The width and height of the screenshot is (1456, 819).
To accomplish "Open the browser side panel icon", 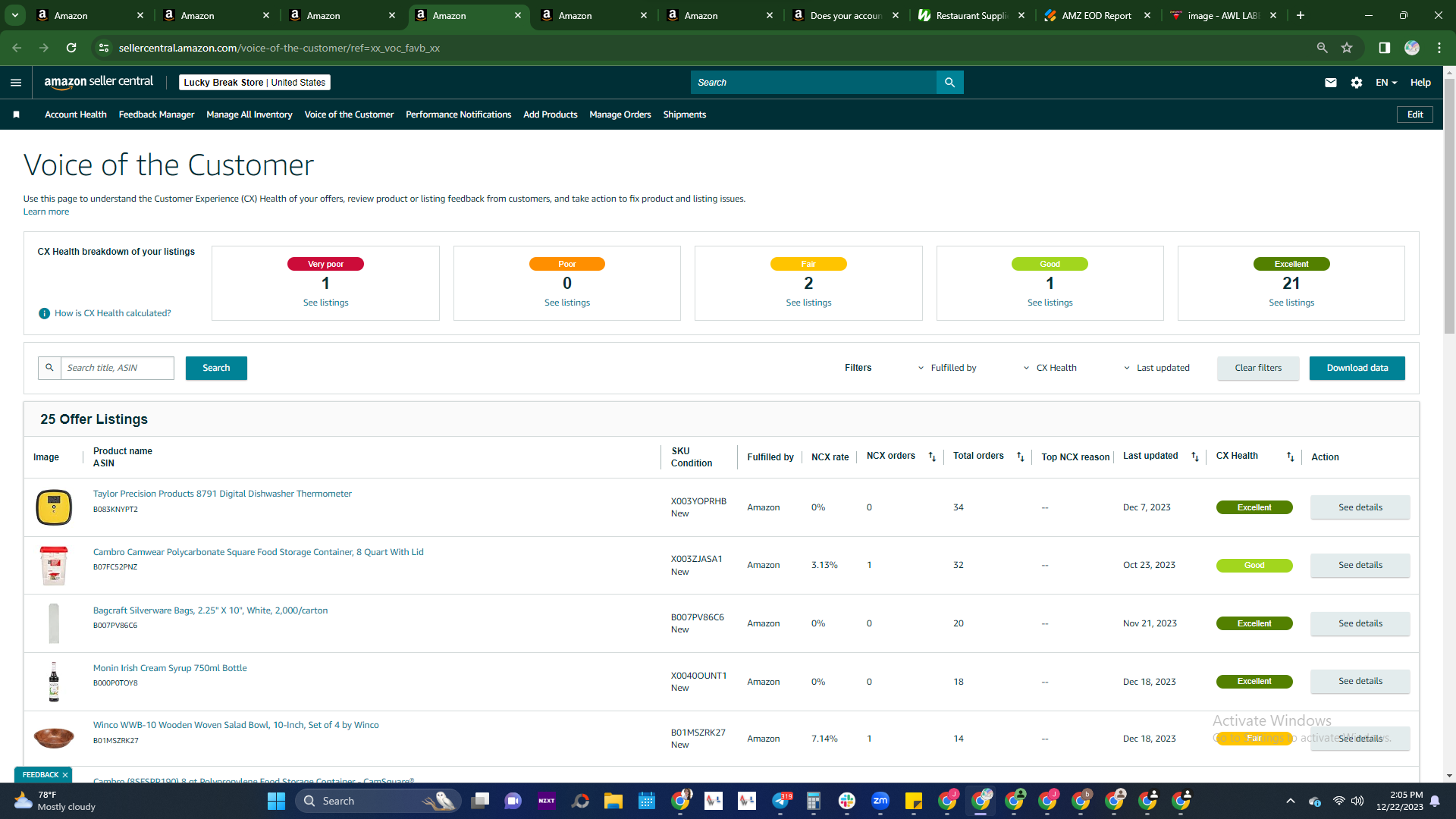I will tap(1385, 48).
